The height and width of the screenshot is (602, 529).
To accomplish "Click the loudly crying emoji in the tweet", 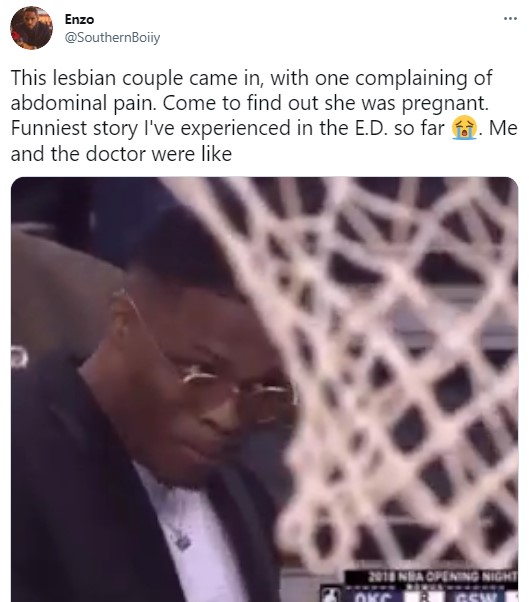I will (x=465, y=128).
